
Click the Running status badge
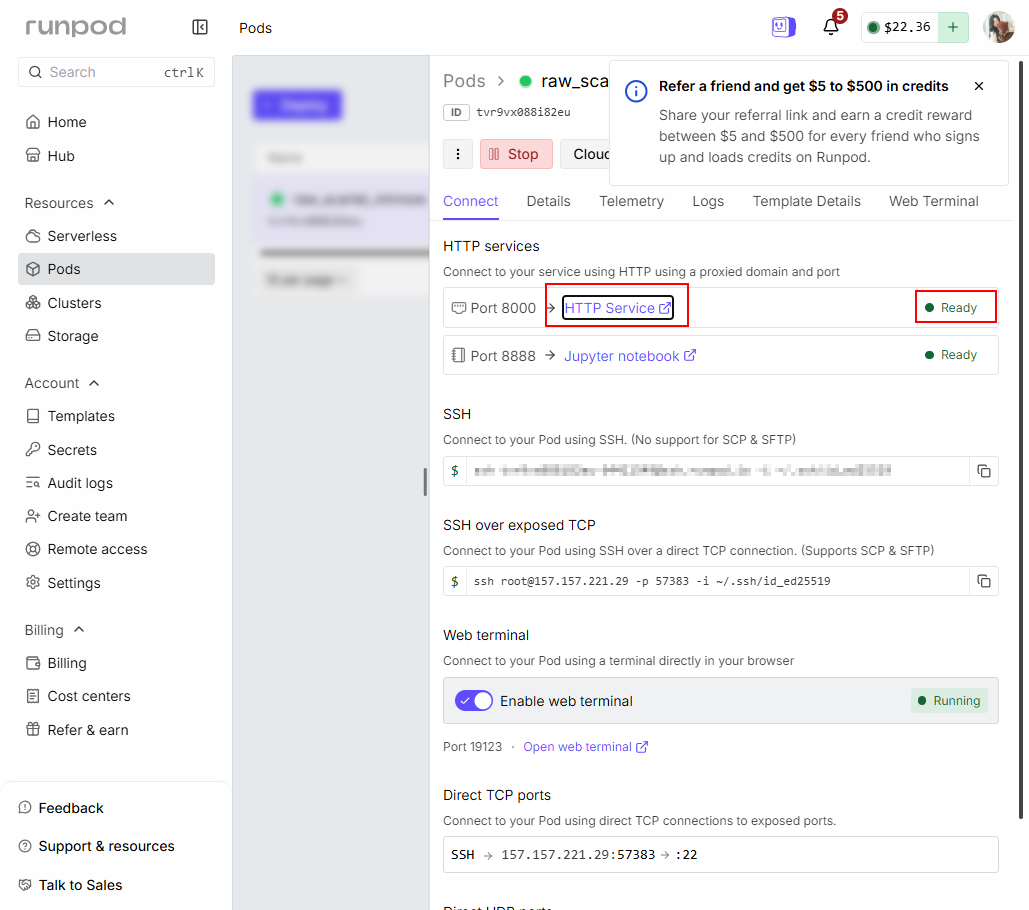949,701
